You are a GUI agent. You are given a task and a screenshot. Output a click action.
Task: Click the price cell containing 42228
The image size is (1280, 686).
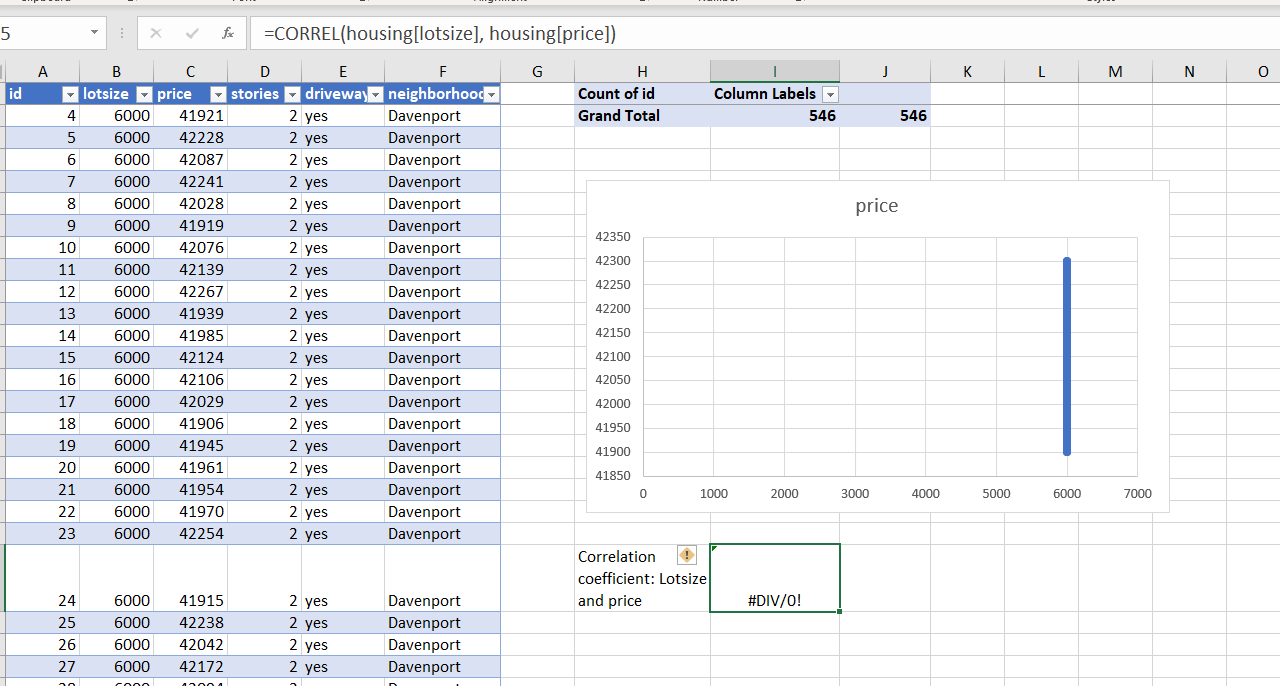point(202,138)
